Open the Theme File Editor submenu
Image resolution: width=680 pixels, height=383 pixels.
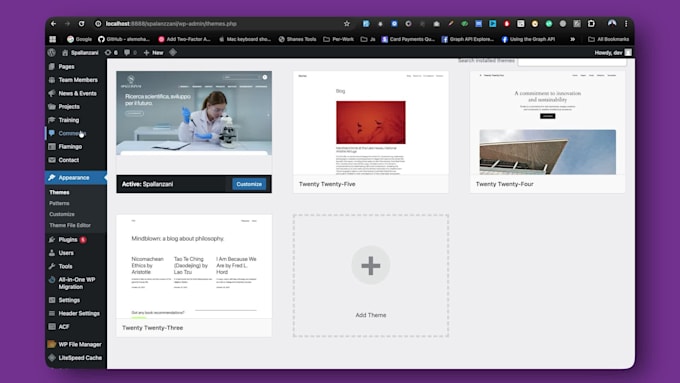coord(70,225)
